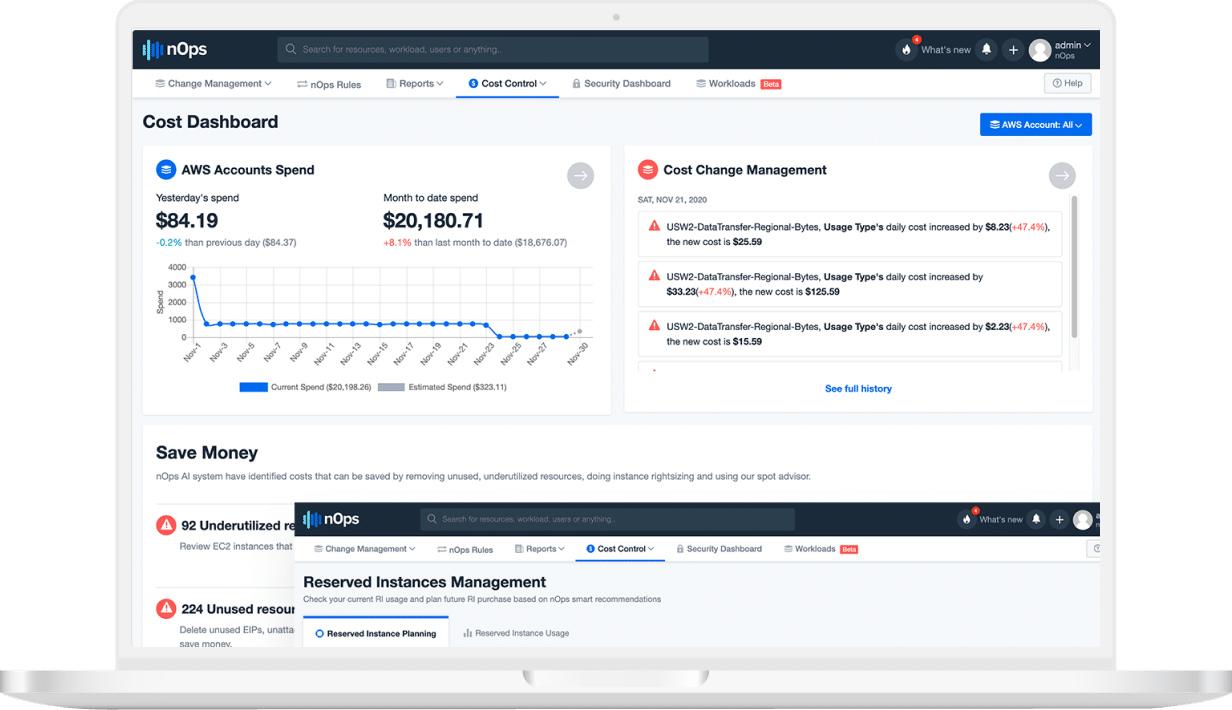Expand Cost Control dropdown in Reserved Instances window

(x=620, y=549)
